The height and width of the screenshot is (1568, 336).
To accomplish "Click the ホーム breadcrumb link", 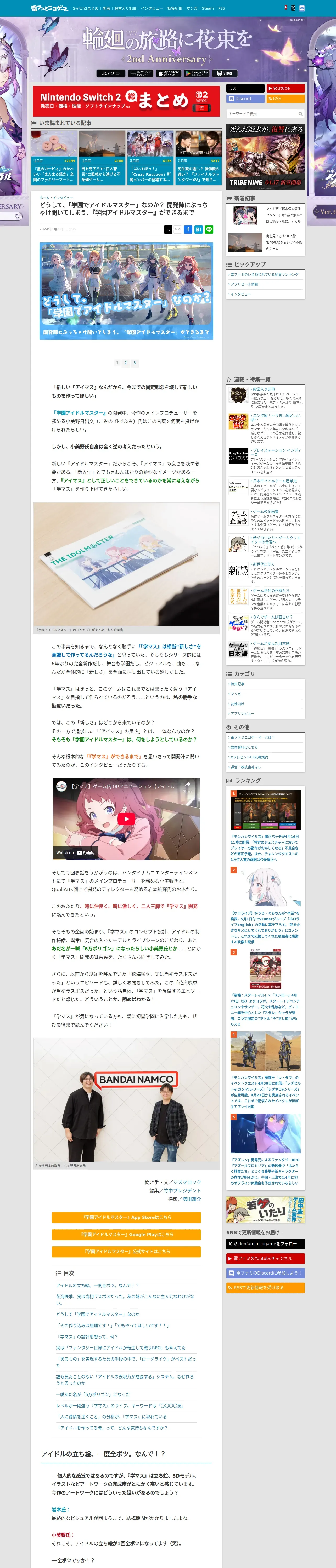I will (44, 198).
